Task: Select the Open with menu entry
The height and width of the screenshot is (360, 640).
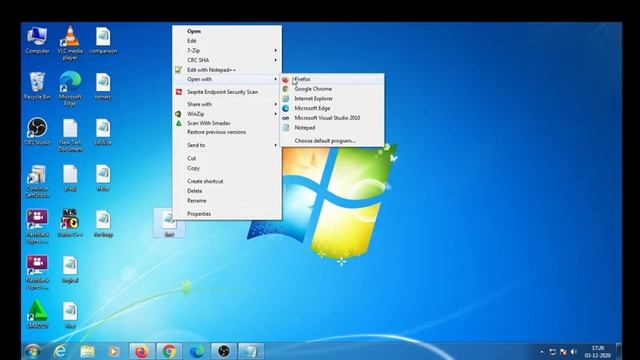Action: point(227,79)
